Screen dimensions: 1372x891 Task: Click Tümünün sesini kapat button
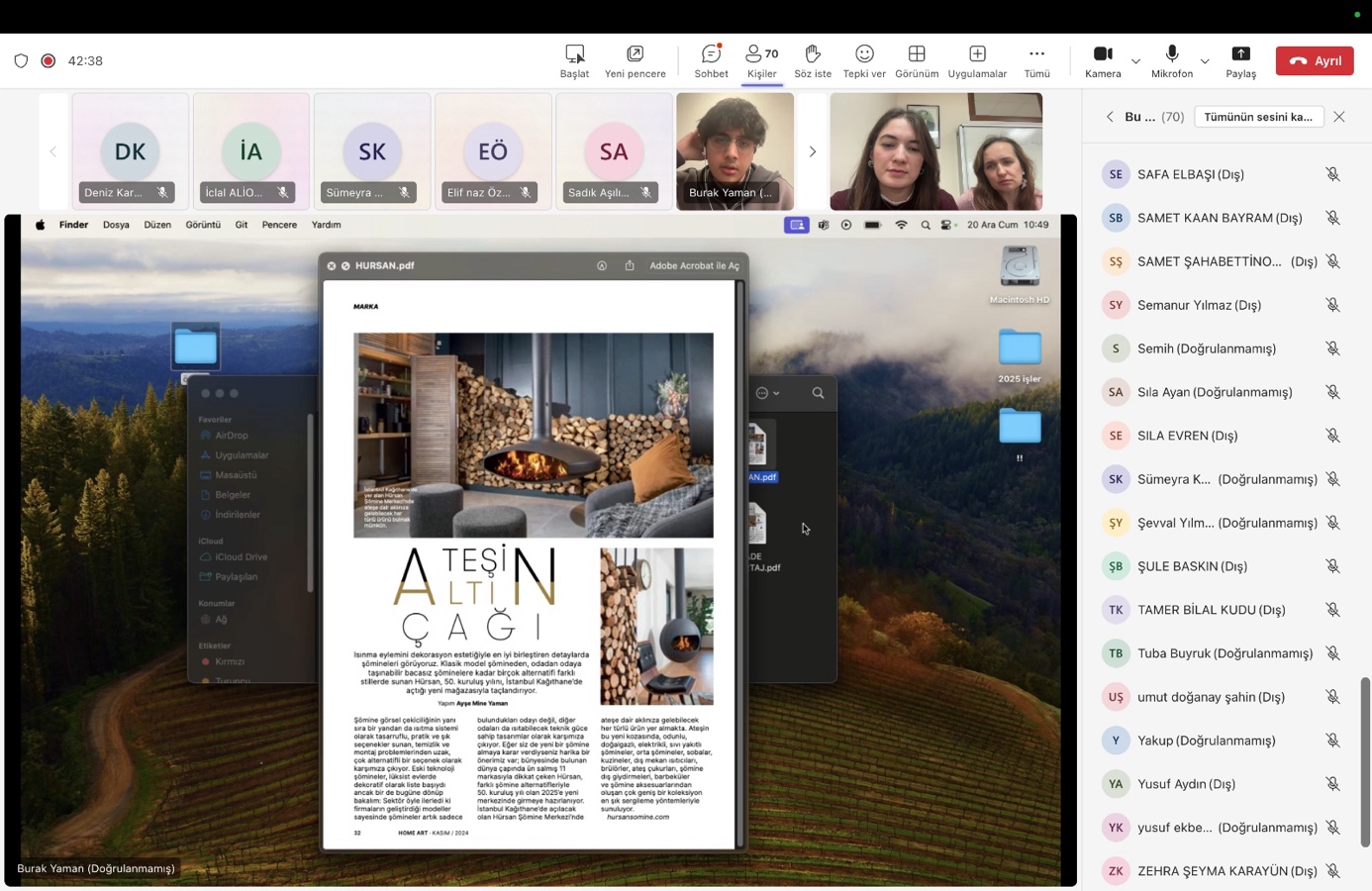(1259, 117)
